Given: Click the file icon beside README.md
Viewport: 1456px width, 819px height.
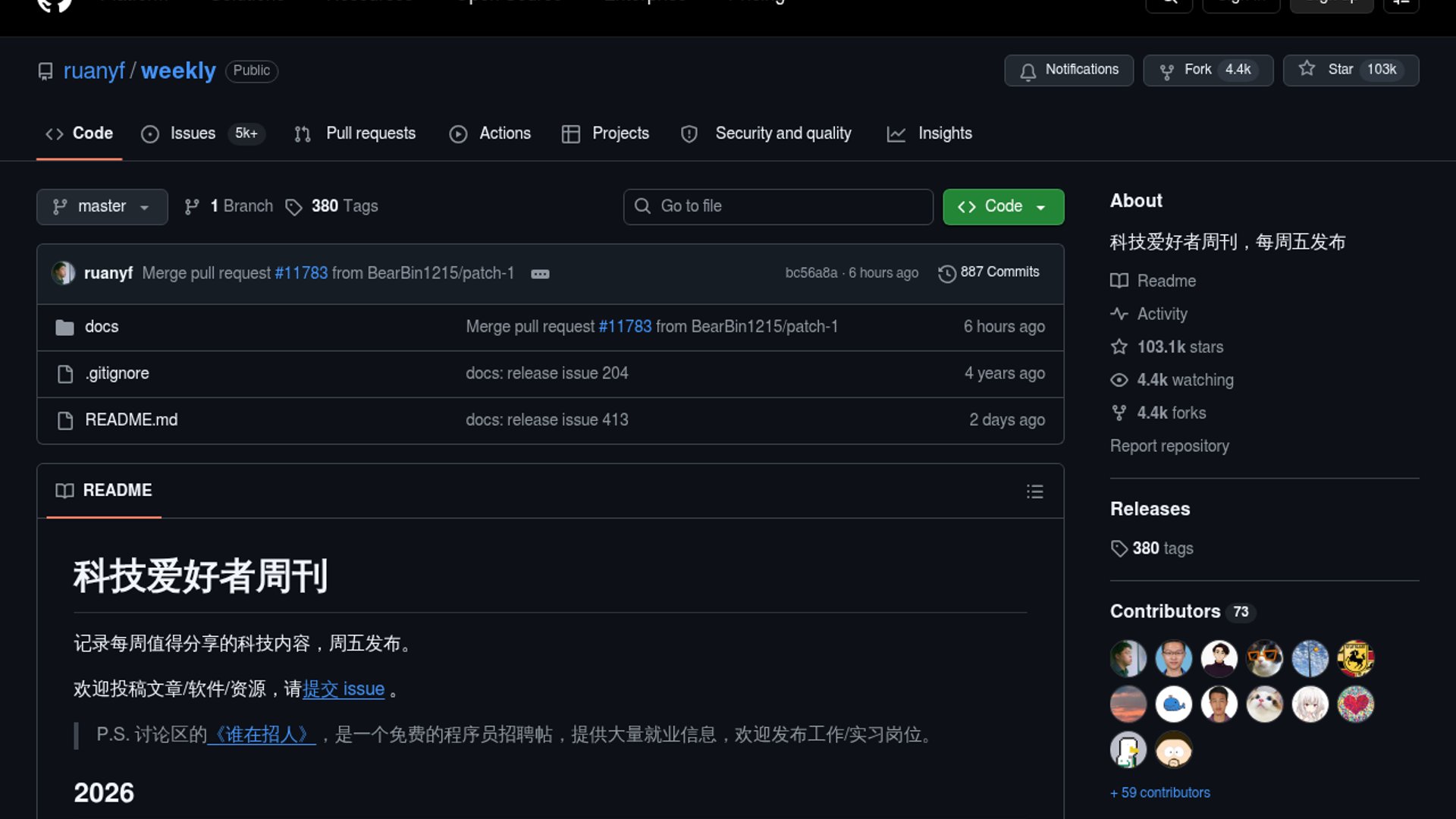Looking at the screenshot, I should point(65,421).
